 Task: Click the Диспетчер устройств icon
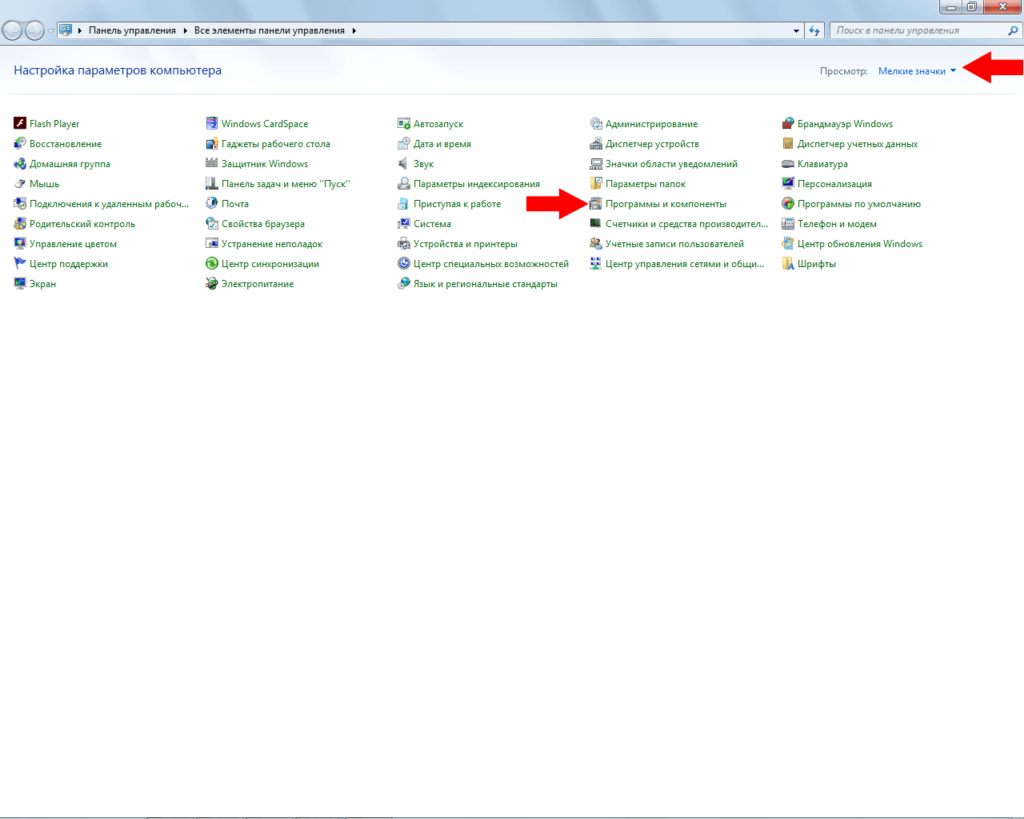[596, 143]
